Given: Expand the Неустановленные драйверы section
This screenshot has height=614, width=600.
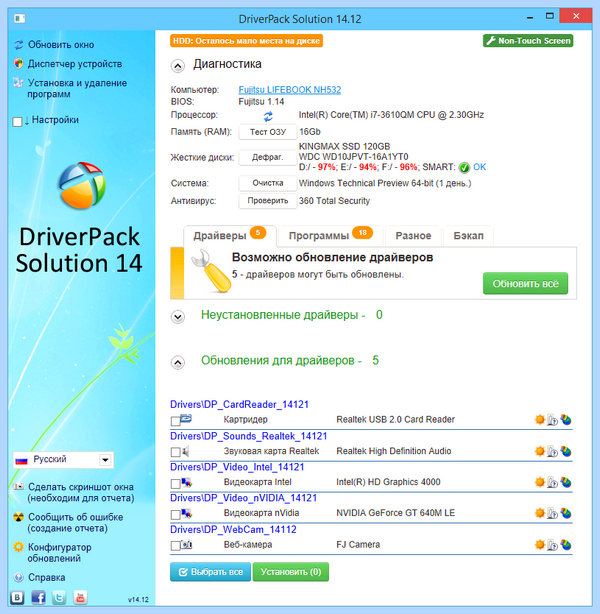Looking at the screenshot, I should pyautogui.click(x=178, y=317).
